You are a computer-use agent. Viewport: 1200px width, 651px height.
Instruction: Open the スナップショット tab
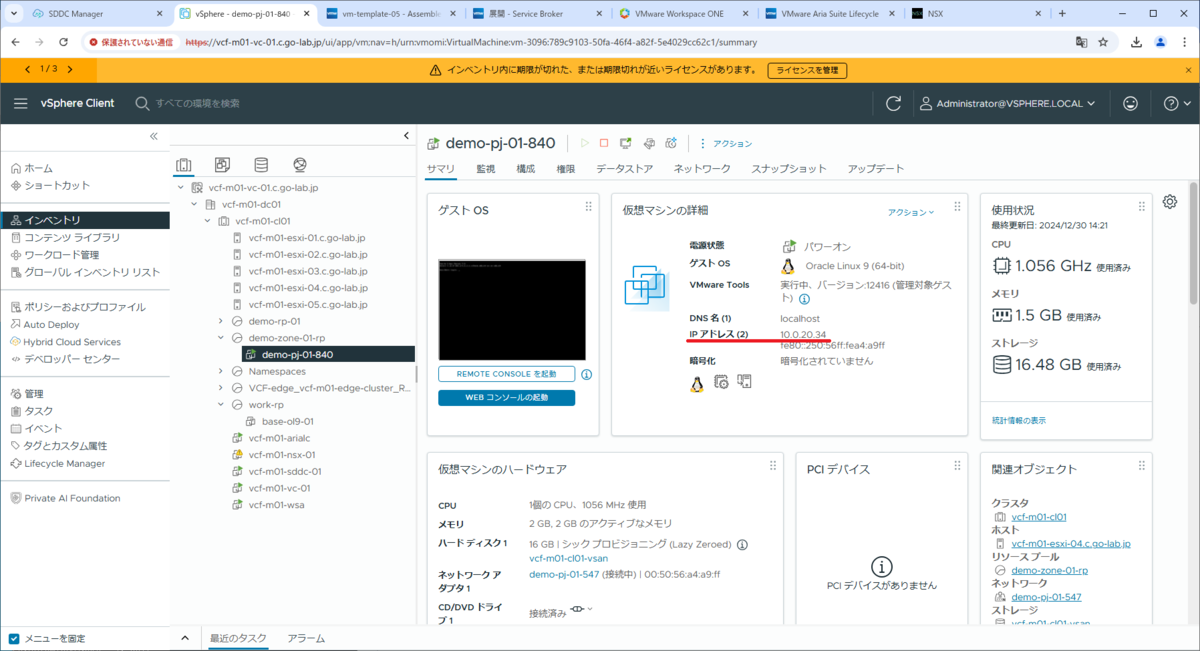point(789,169)
